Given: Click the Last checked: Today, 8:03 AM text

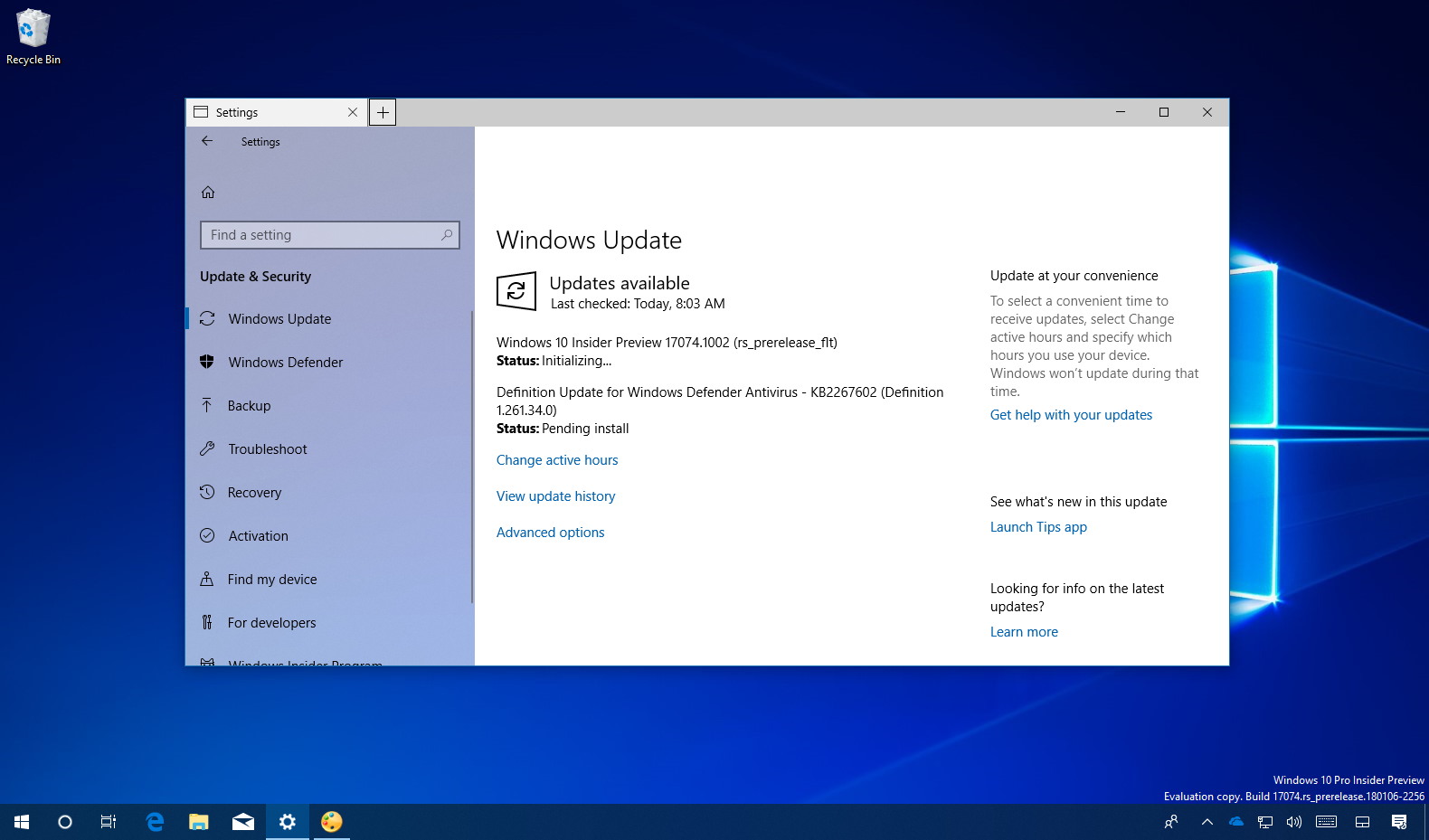Looking at the screenshot, I should [638, 304].
